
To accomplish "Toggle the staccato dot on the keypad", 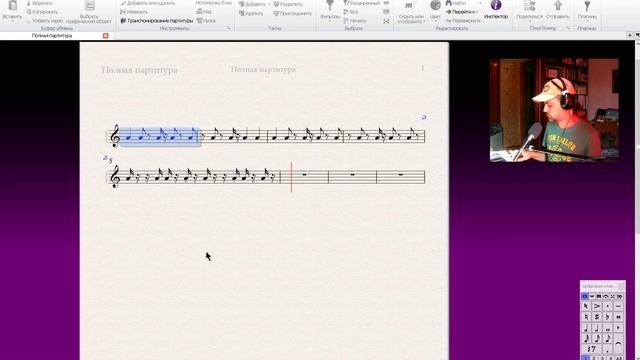I will point(607,306).
